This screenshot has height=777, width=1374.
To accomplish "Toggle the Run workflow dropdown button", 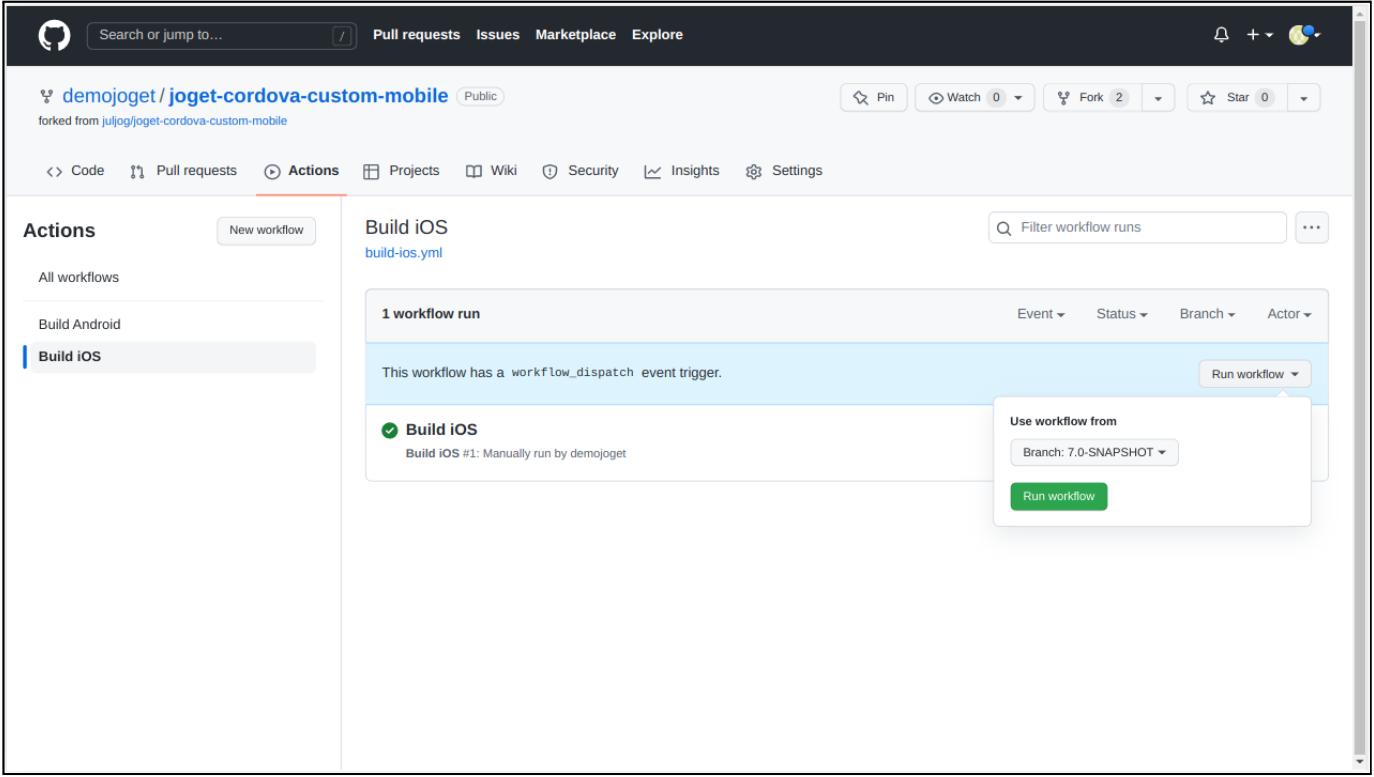I will 1255,374.
